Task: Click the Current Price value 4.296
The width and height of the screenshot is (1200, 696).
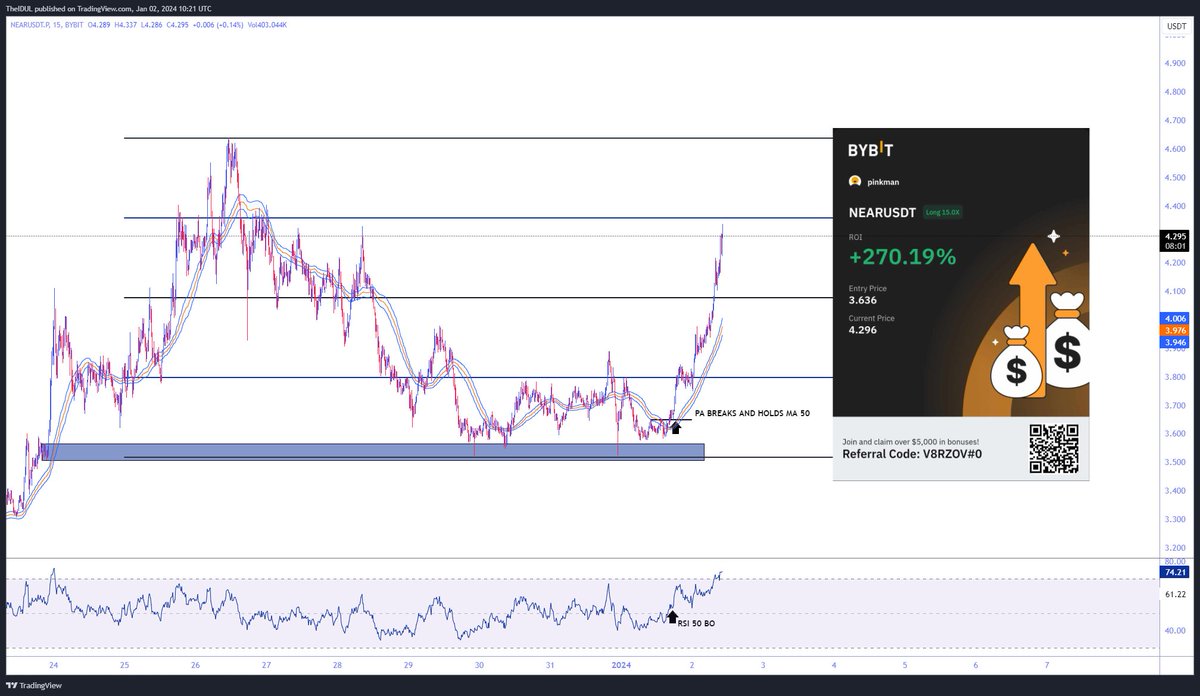Action: pos(862,329)
